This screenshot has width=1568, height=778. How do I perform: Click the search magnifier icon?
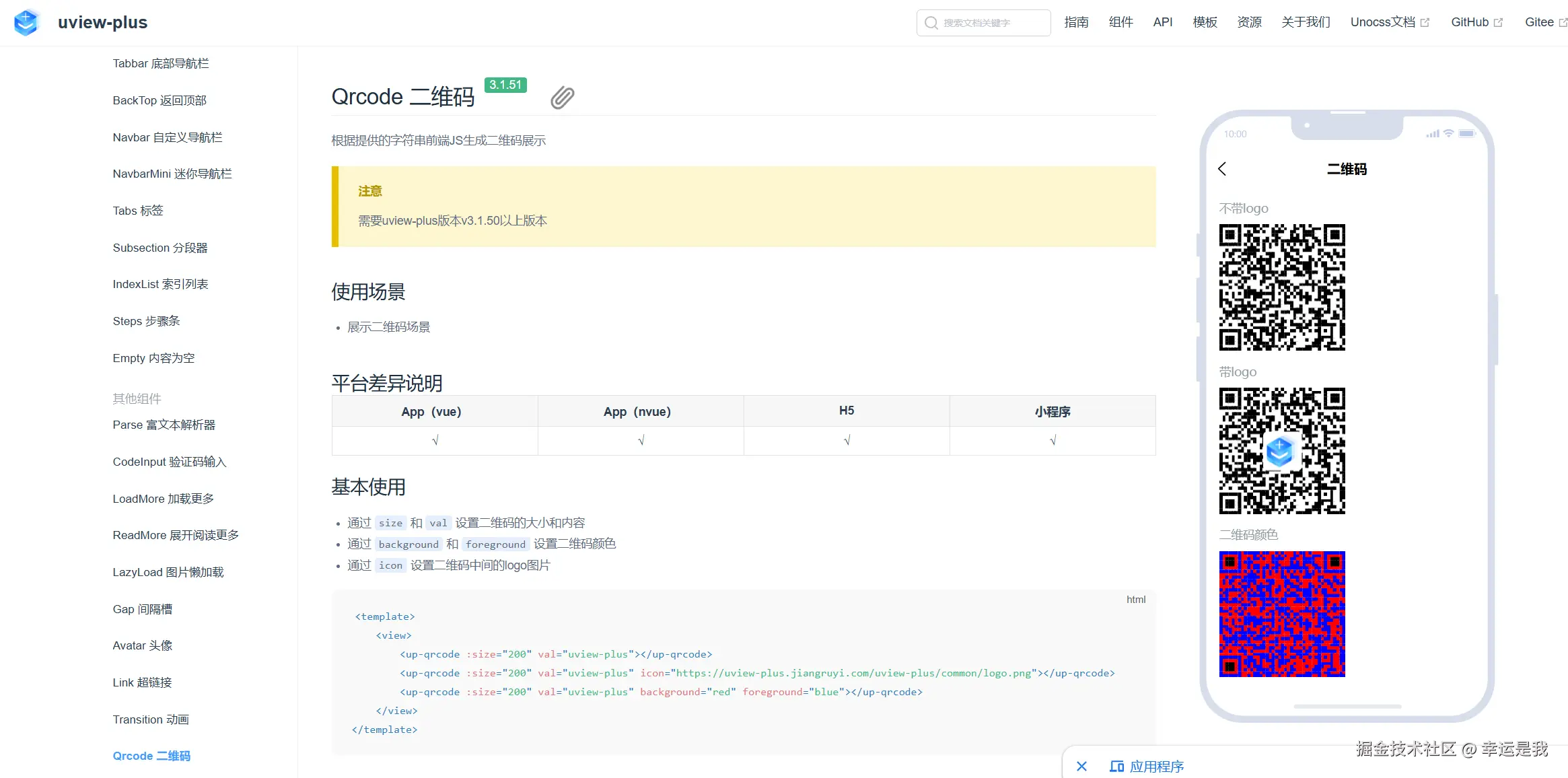pos(931,23)
